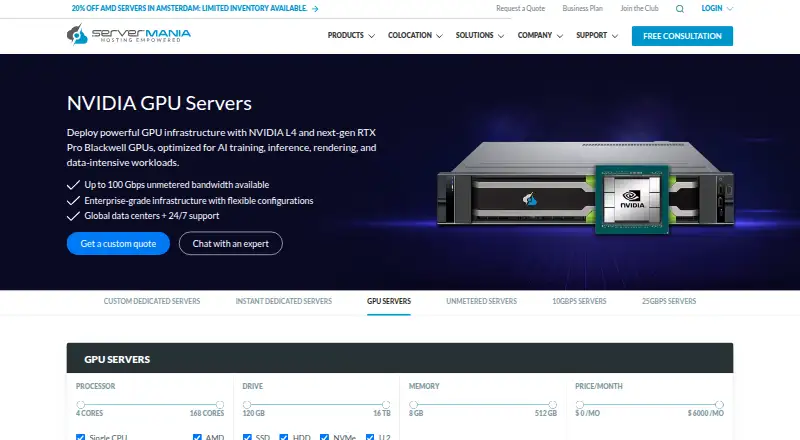The height and width of the screenshot is (440, 800).
Task: Click the NVIDIA chip graphic on server
Action: [632, 199]
